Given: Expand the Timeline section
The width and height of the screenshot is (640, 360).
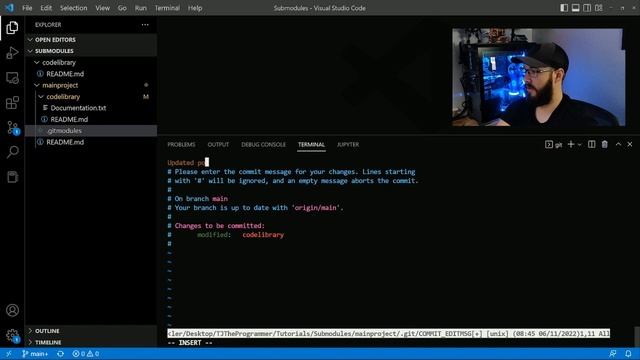Looking at the screenshot, I should [x=91, y=342].
